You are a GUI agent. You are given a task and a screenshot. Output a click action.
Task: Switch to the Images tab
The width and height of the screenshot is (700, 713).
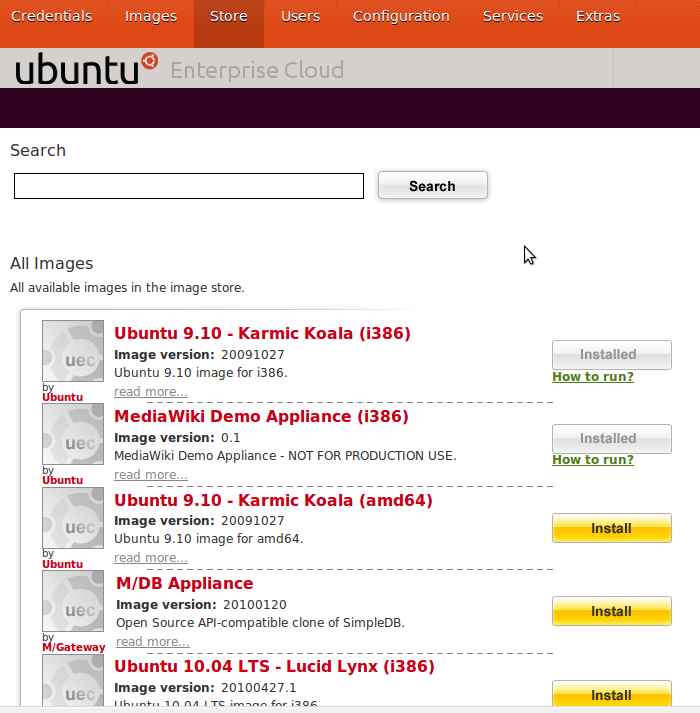click(151, 16)
